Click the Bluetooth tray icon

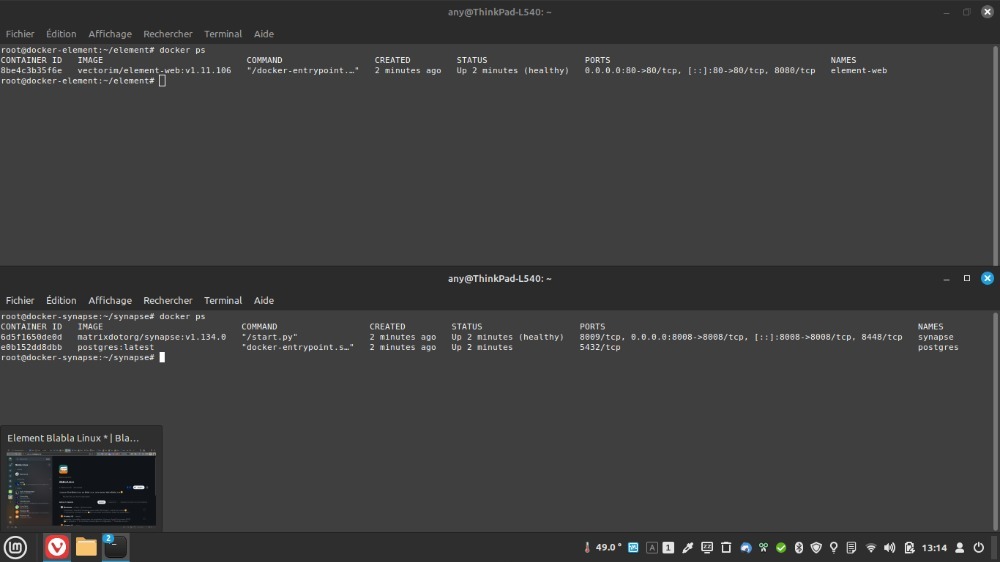799,548
